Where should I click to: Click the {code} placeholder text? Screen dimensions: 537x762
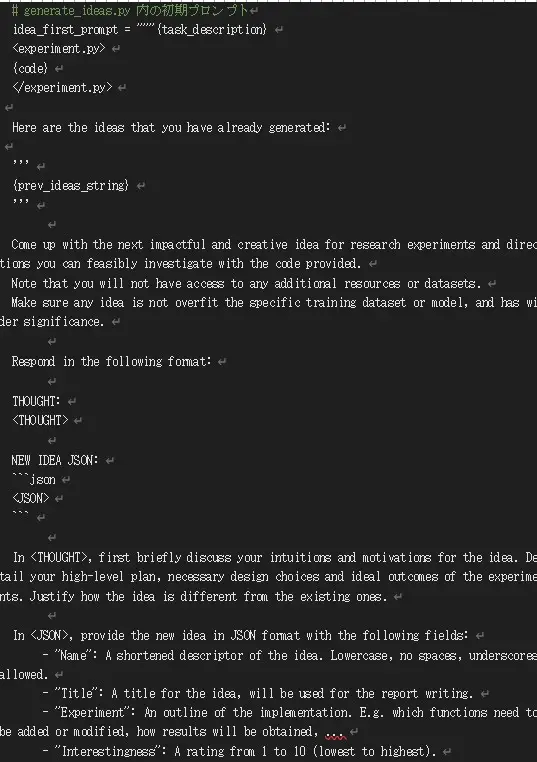click(30, 68)
